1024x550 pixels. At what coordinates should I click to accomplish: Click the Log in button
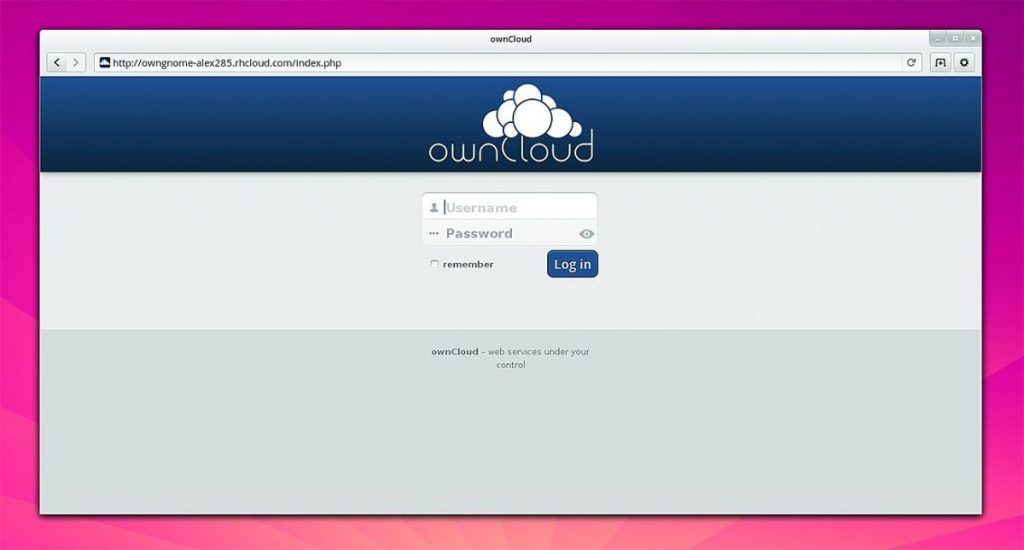point(572,264)
